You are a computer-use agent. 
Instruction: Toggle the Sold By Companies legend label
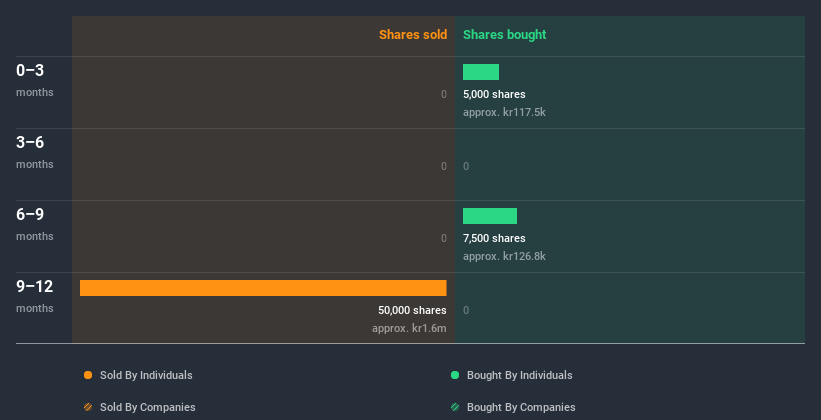click(x=147, y=407)
